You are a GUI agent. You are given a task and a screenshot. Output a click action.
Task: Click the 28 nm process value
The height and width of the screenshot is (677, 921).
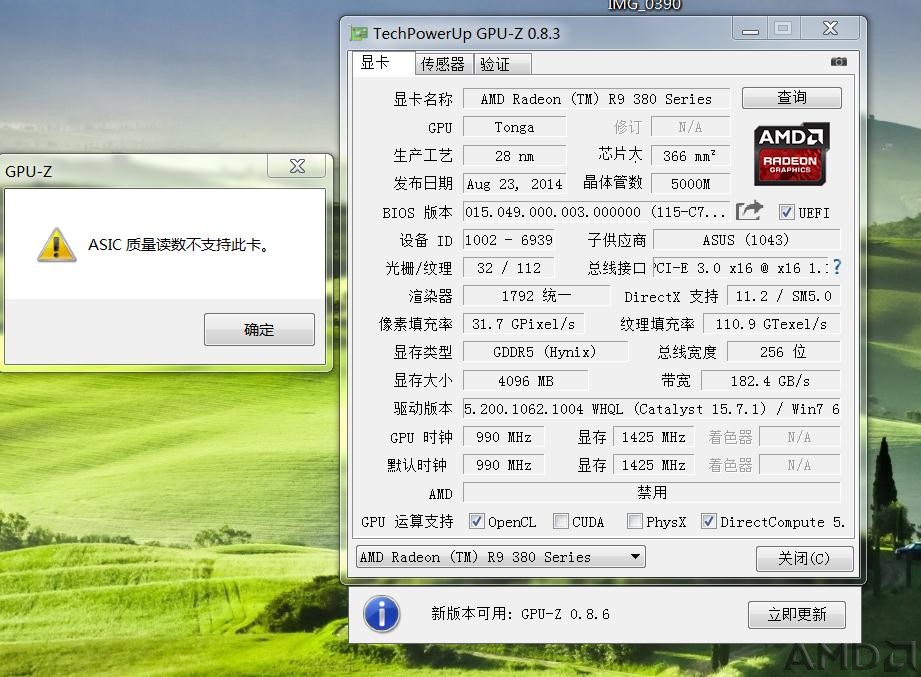pos(515,156)
